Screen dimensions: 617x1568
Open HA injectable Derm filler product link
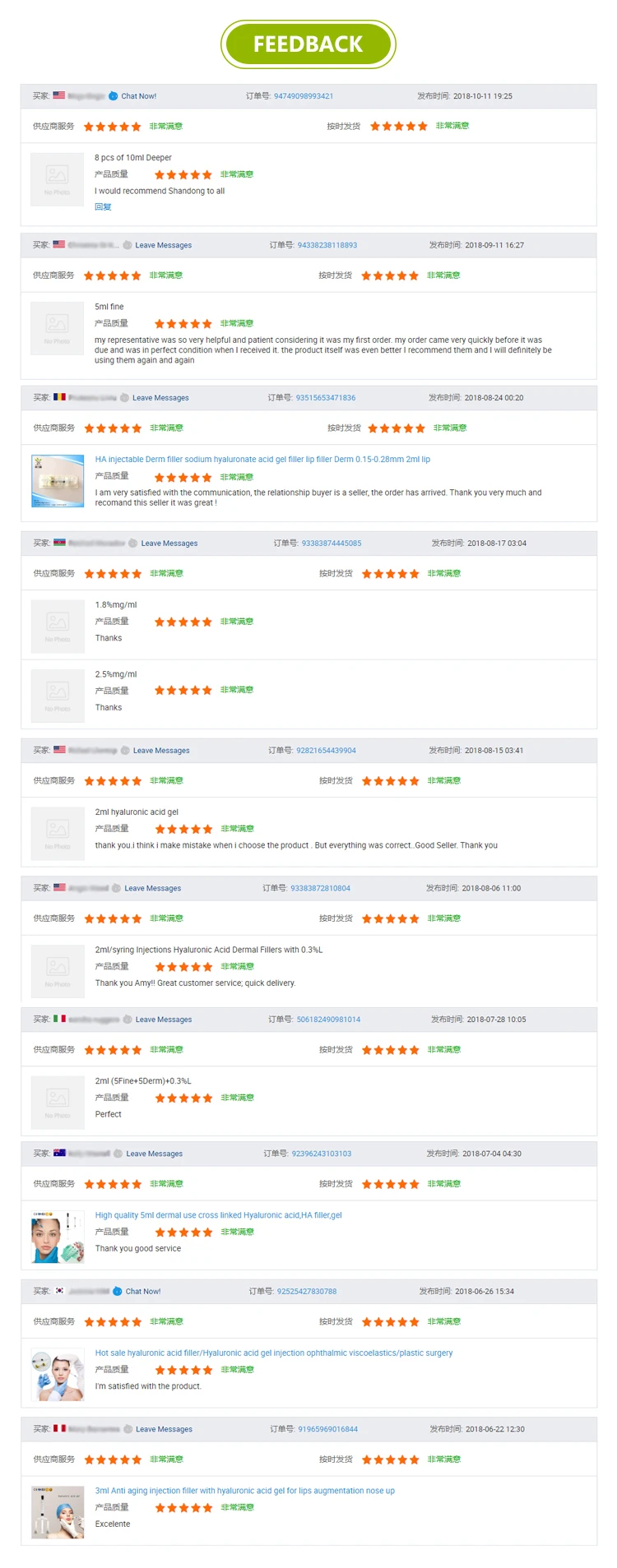click(x=262, y=460)
